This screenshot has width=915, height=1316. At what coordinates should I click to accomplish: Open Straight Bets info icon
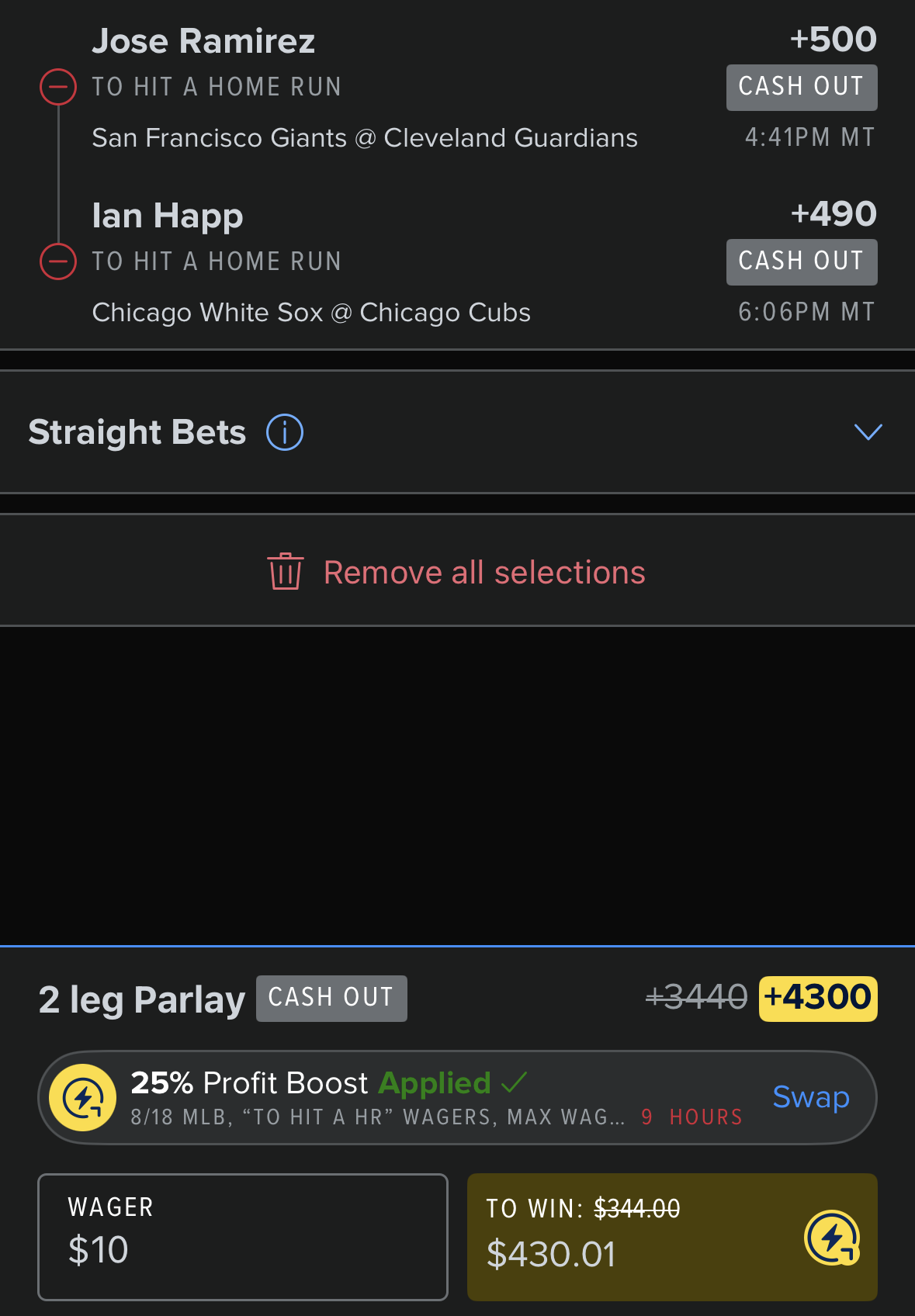coord(285,432)
